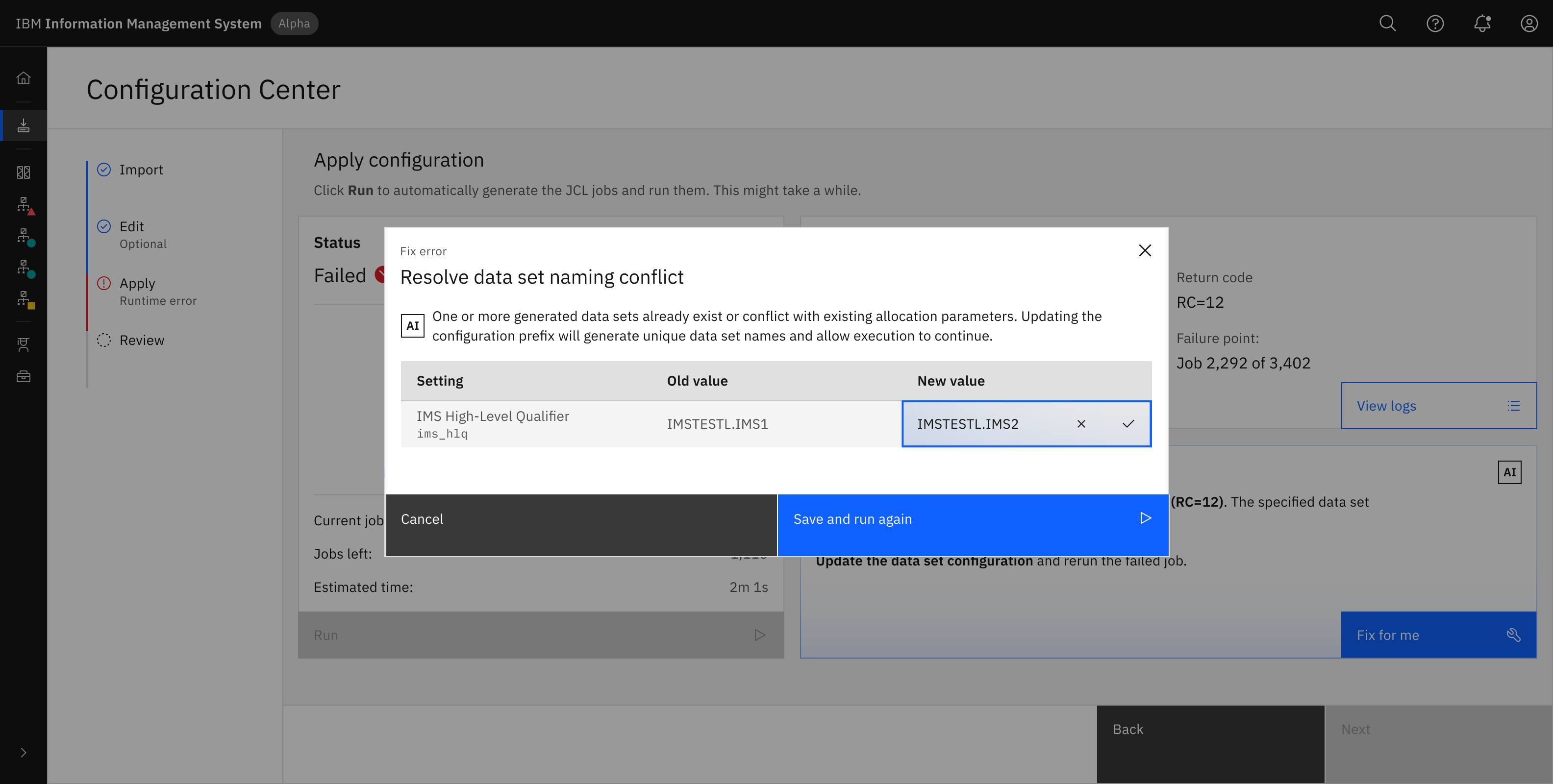The height and width of the screenshot is (784, 1553).
Task: Click the RC=12 return code value
Action: tap(1201, 302)
